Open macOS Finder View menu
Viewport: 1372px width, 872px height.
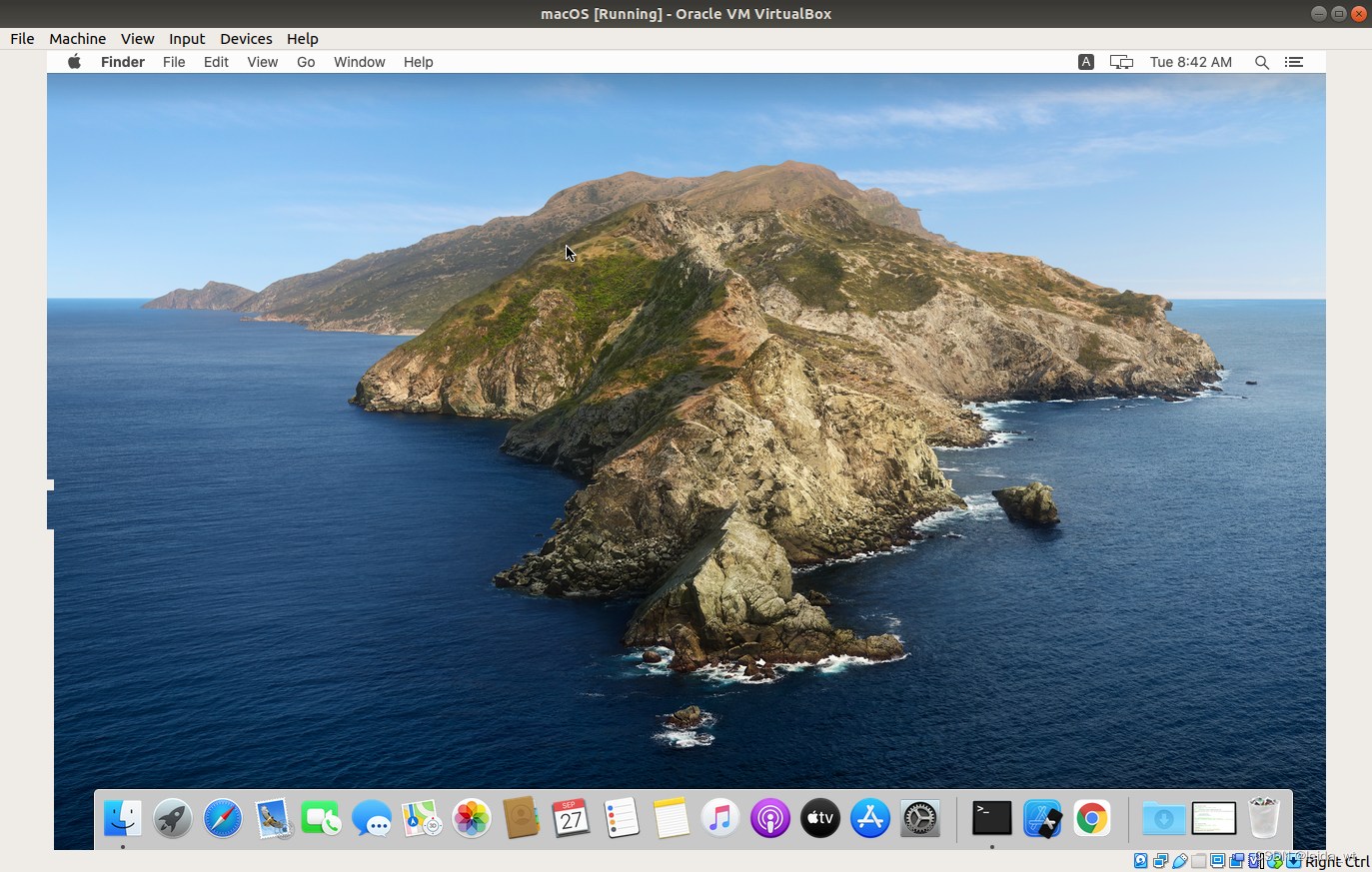[263, 62]
